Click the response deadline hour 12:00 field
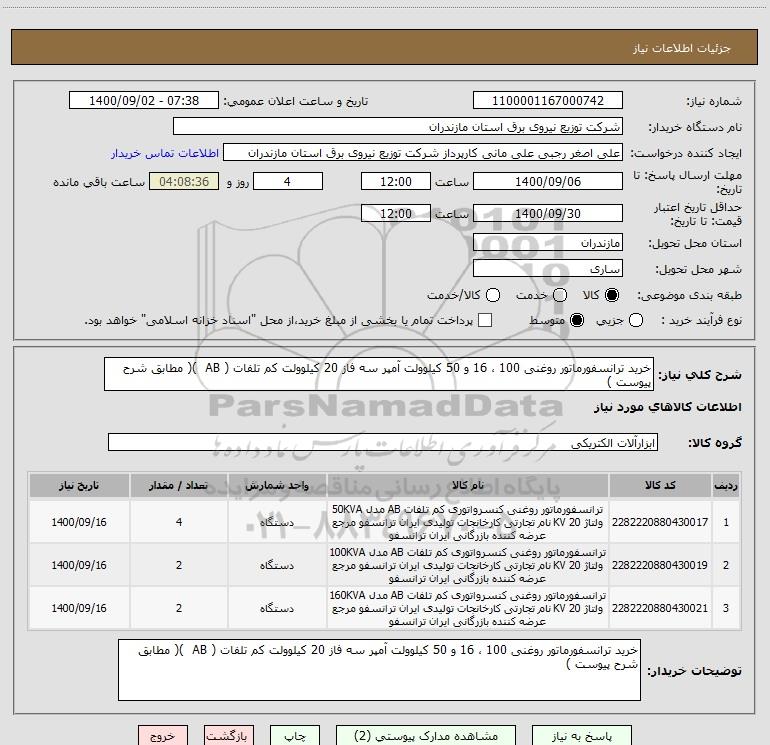The height and width of the screenshot is (745, 770). [x=396, y=181]
